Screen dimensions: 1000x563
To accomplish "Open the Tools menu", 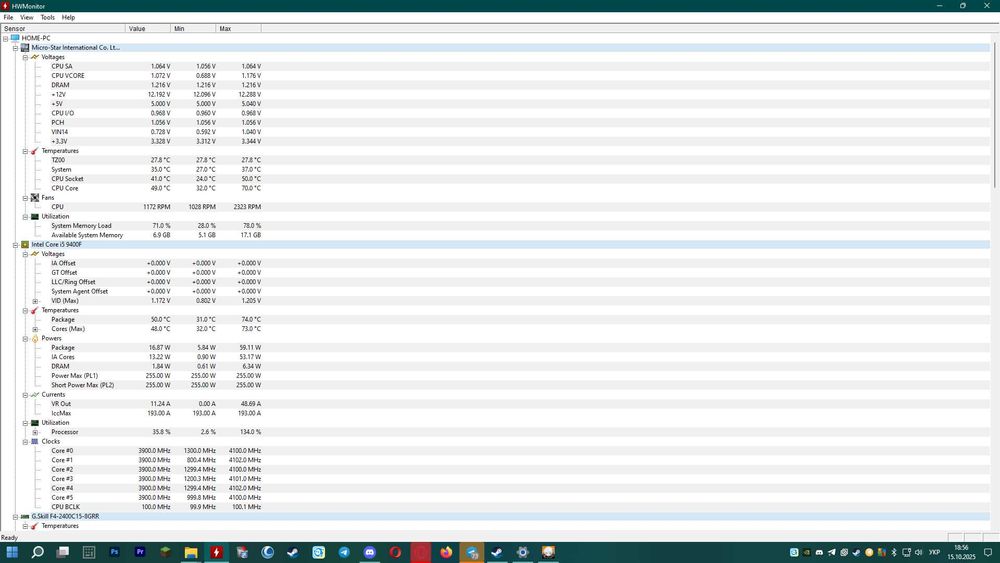I will point(48,17).
